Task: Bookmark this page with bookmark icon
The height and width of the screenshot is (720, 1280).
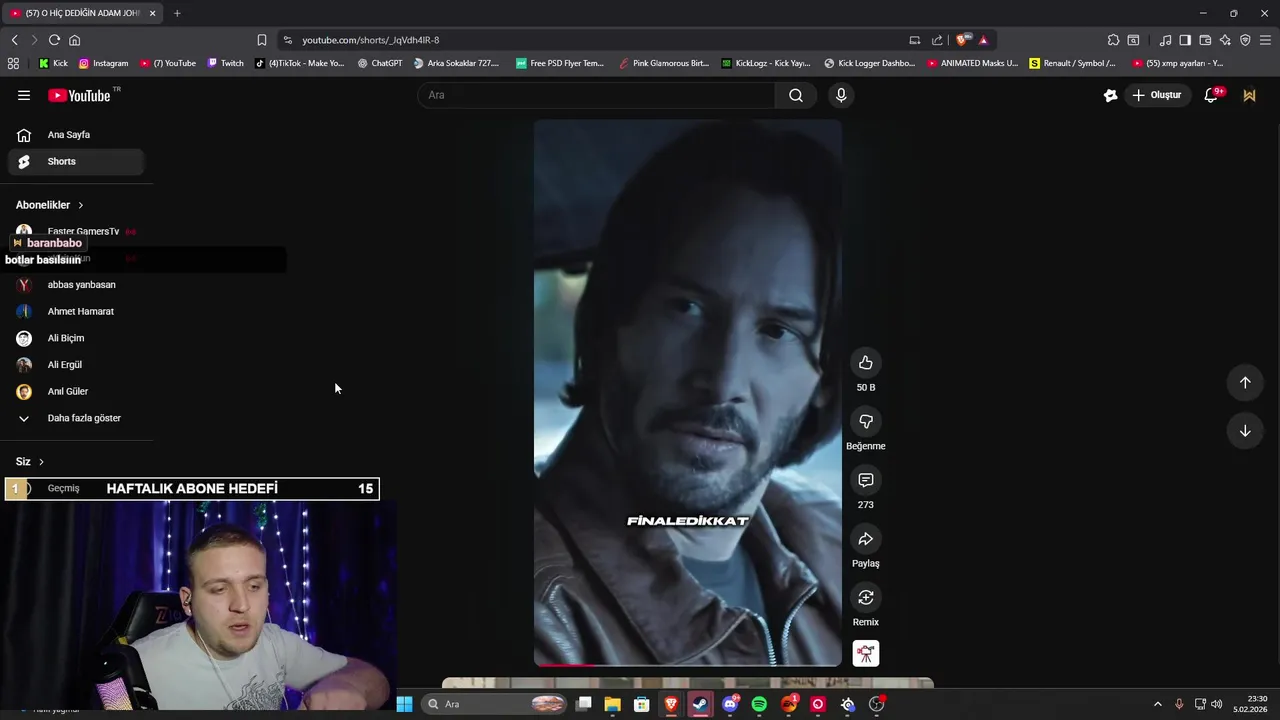Action: tap(261, 40)
